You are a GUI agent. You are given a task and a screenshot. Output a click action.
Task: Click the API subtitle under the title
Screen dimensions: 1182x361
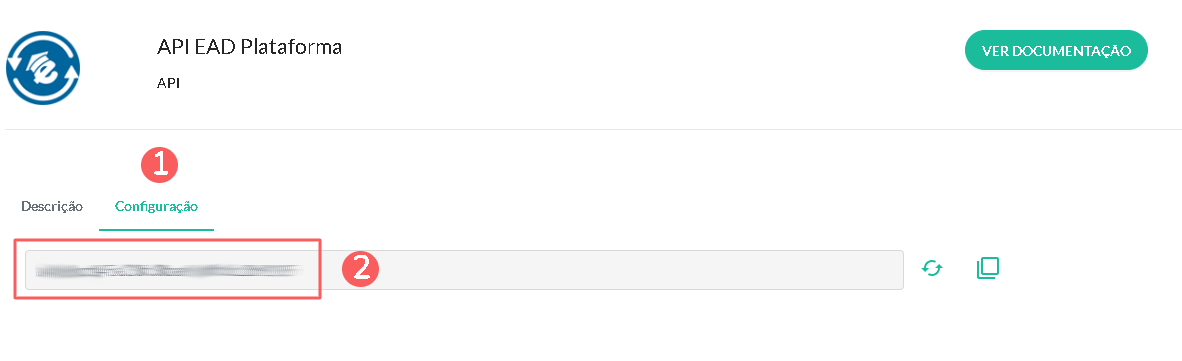click(x=168, y=83)
